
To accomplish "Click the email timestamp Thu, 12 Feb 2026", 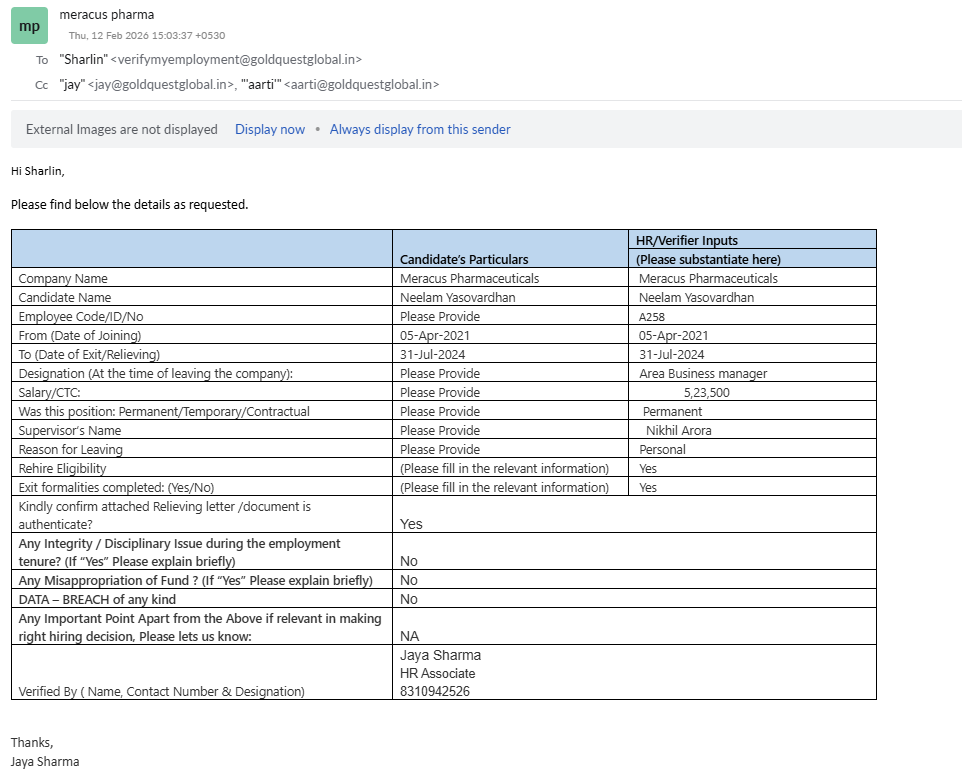I will tap(146, 36).
